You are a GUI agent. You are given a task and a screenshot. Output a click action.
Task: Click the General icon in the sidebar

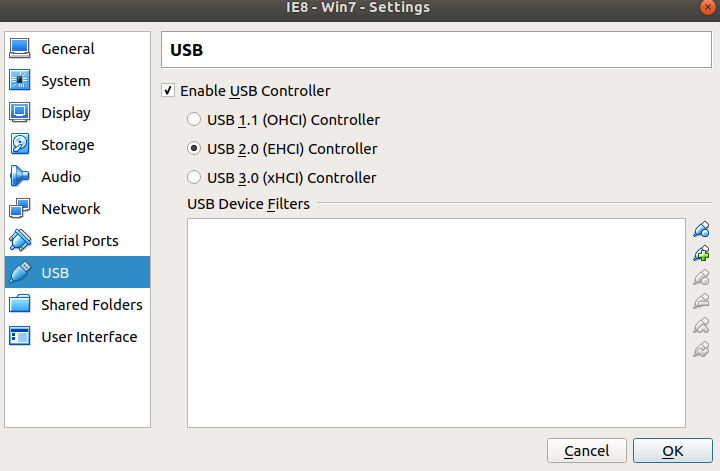pyautogui.click(x=20, y=49)
